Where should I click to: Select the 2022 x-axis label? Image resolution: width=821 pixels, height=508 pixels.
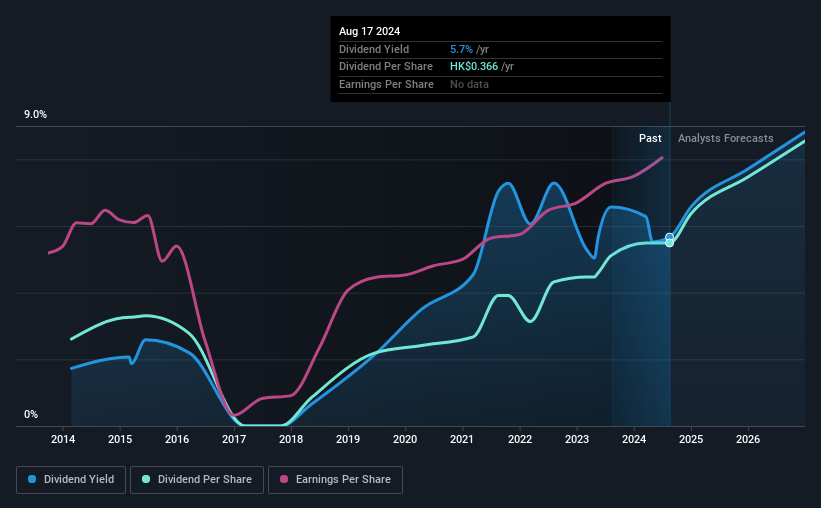pos(520,439)
